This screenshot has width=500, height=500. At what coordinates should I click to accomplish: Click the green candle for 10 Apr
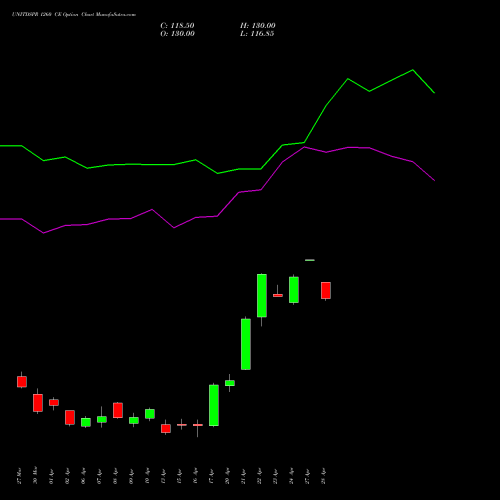pyautogui.click(x=150, y=414)
